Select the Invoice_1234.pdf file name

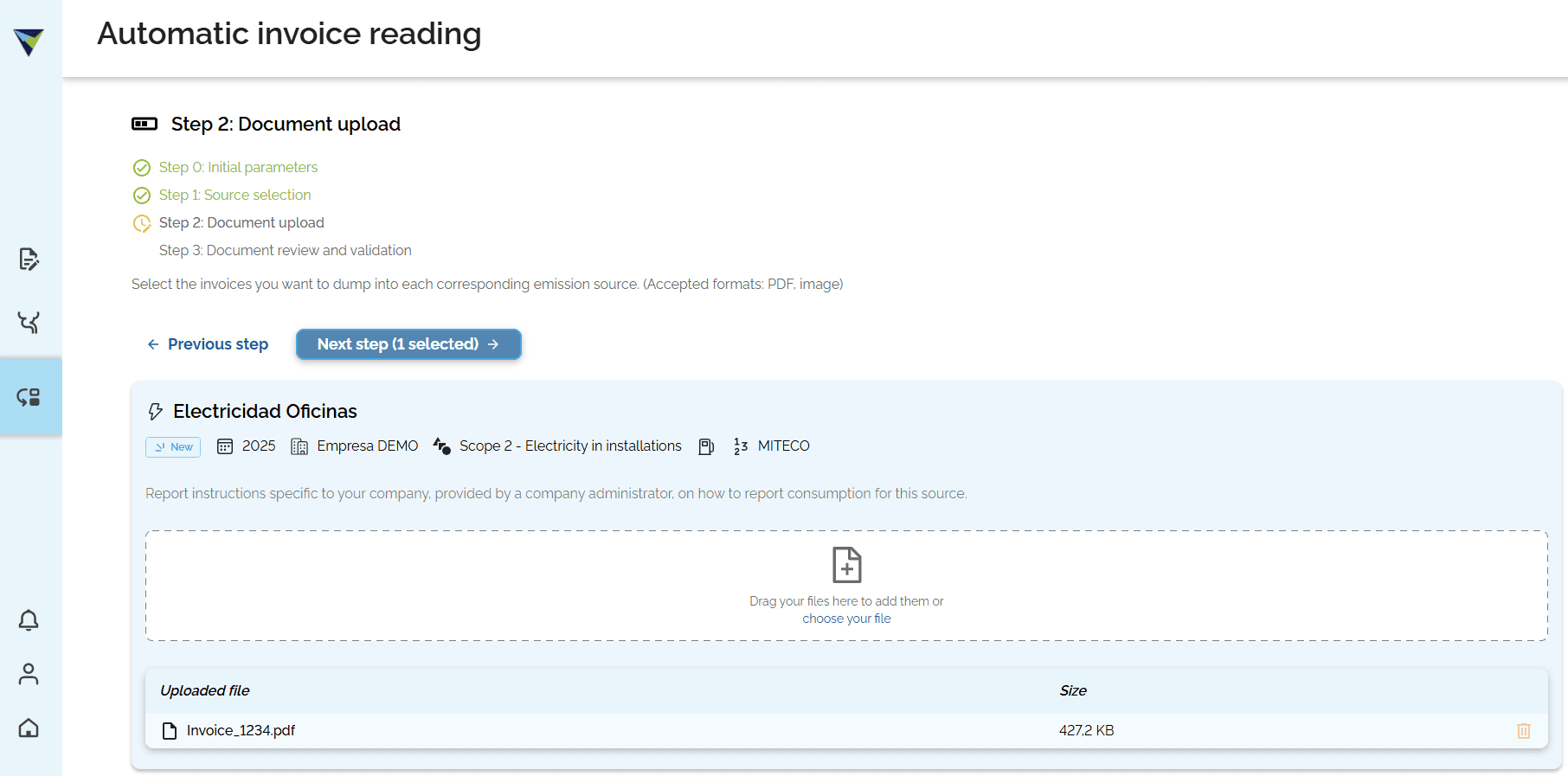(241, 731)
